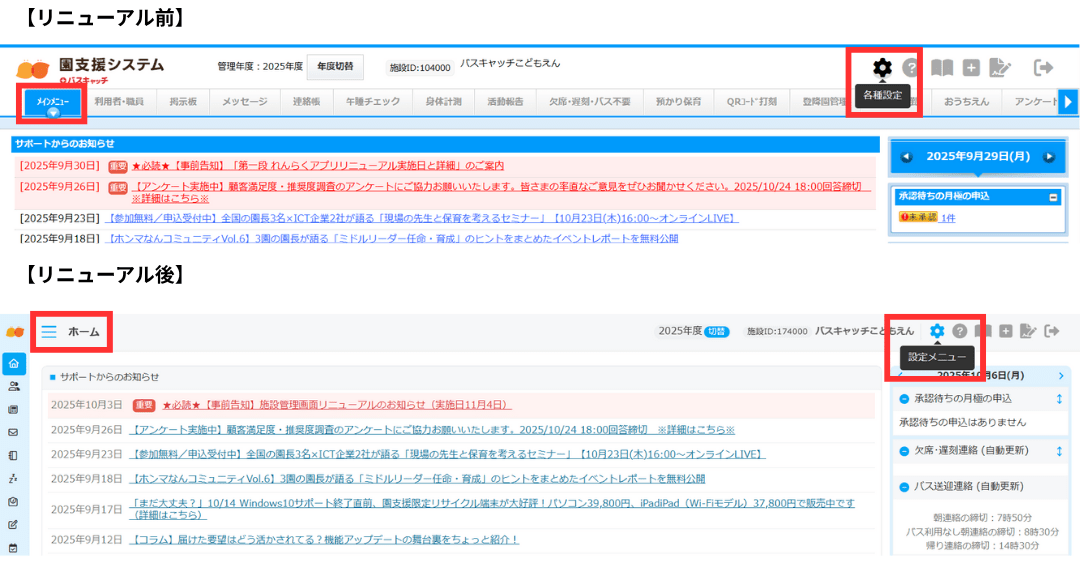Viewport: 1080px width, 566px height.
Task: Click the help question mark in new header
Action: click(x=960, y=331)
